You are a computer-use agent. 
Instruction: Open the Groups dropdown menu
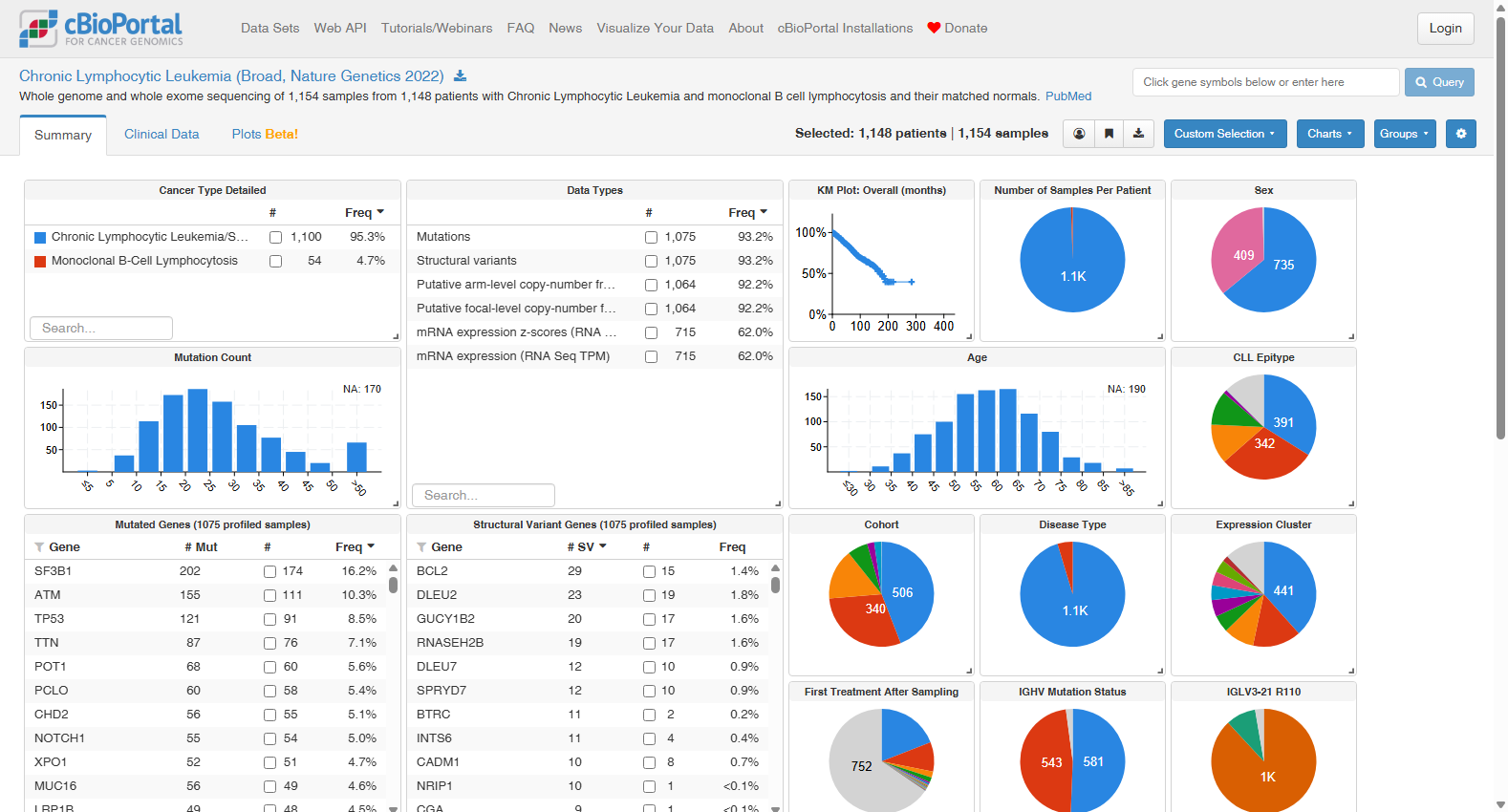click(1404, 134)
